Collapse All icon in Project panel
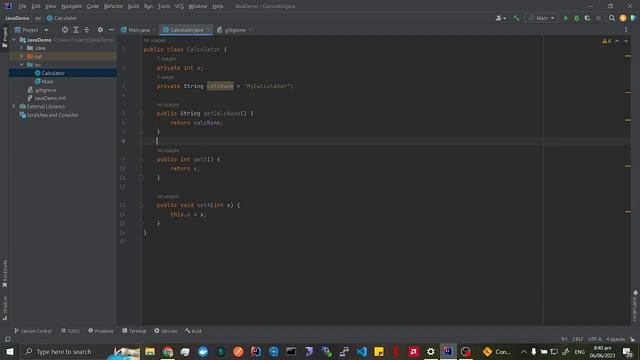 tap(87, 30)
